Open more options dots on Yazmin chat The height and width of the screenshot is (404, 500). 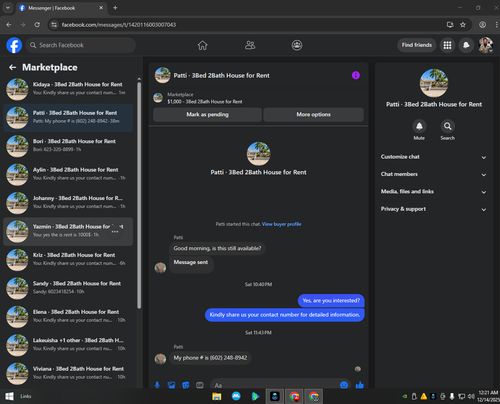coord(115,231)
